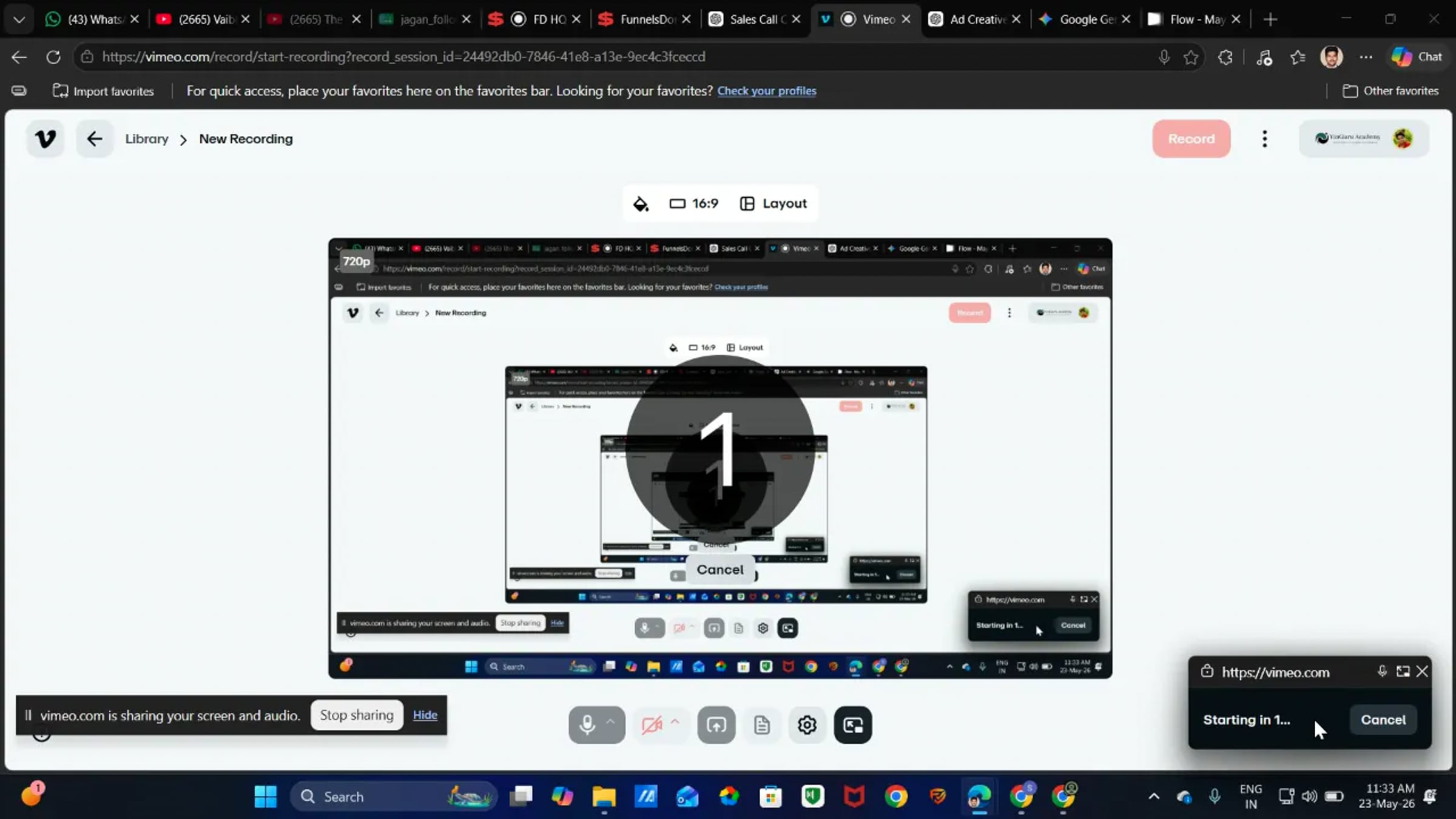The height and width of the screenshot is (819, 1456).
Task: Expand the vimeo.com popup to tab
Action: click(1403, 671)
